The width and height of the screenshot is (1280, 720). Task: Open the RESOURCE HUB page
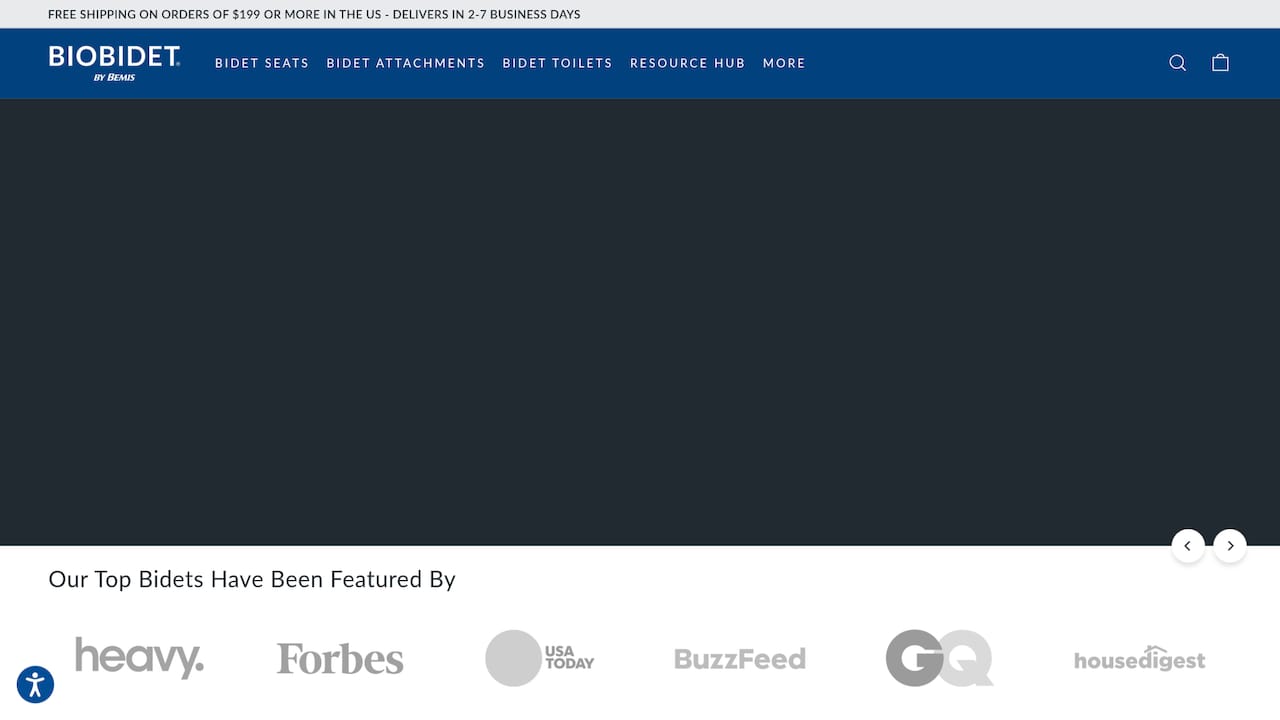[x=688, y=63]
